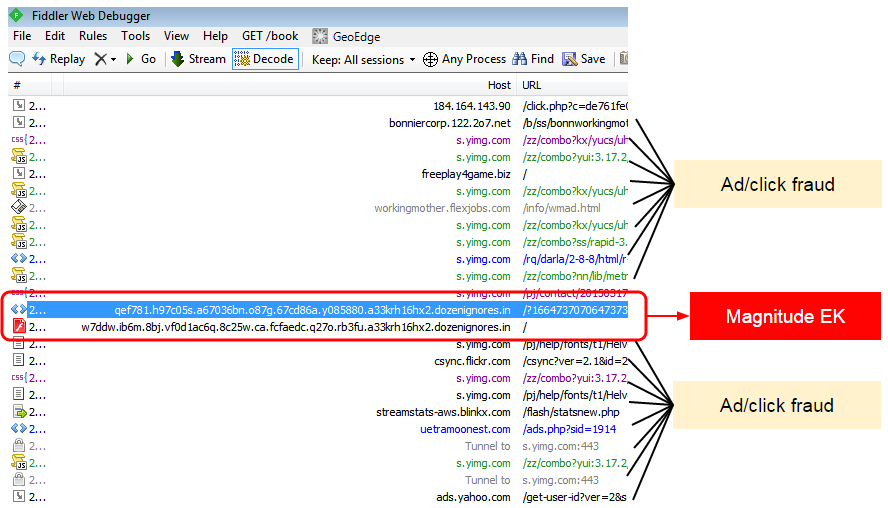The height and width of the screenshot is (508, 888).
Task: Click the /click.php?c=de761fe URL
Action: pyautogui.click(x=574, y=106)
